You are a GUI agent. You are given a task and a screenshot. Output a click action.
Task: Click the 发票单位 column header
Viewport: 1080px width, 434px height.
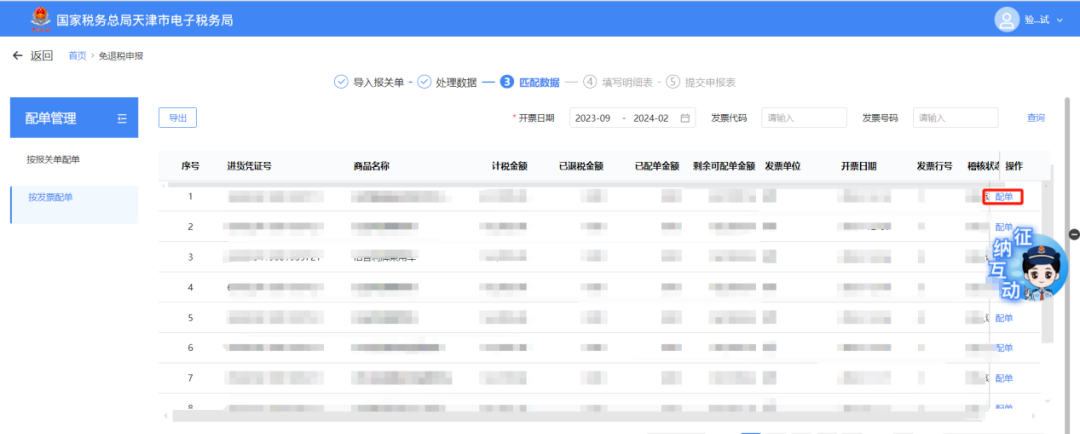[x=782, y=166]
